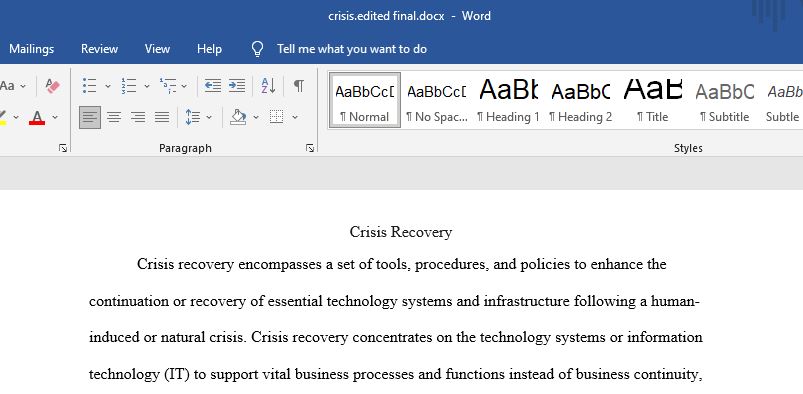
Task: Expand the Borders dropdown arrow
Action: [x=295, y=117]
